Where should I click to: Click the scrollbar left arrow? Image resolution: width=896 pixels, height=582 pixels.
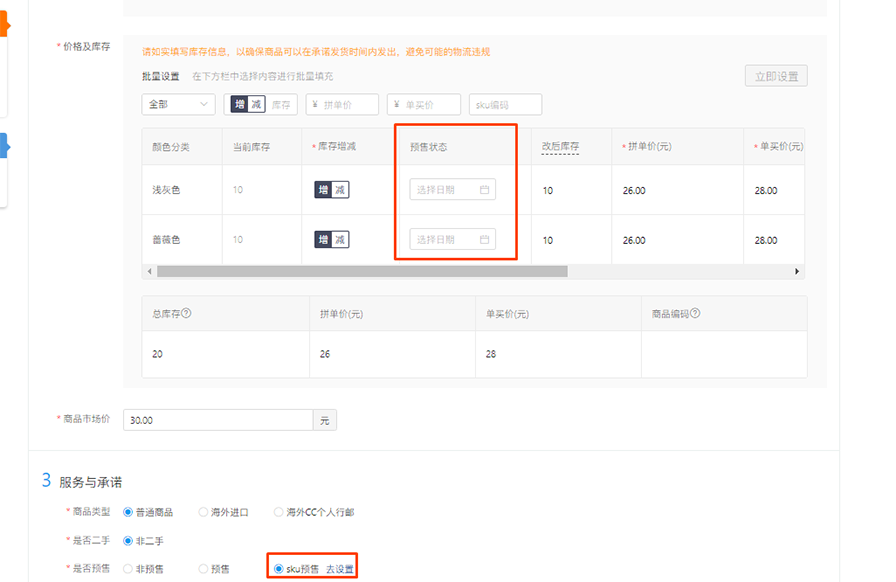[x=150, y=272]
